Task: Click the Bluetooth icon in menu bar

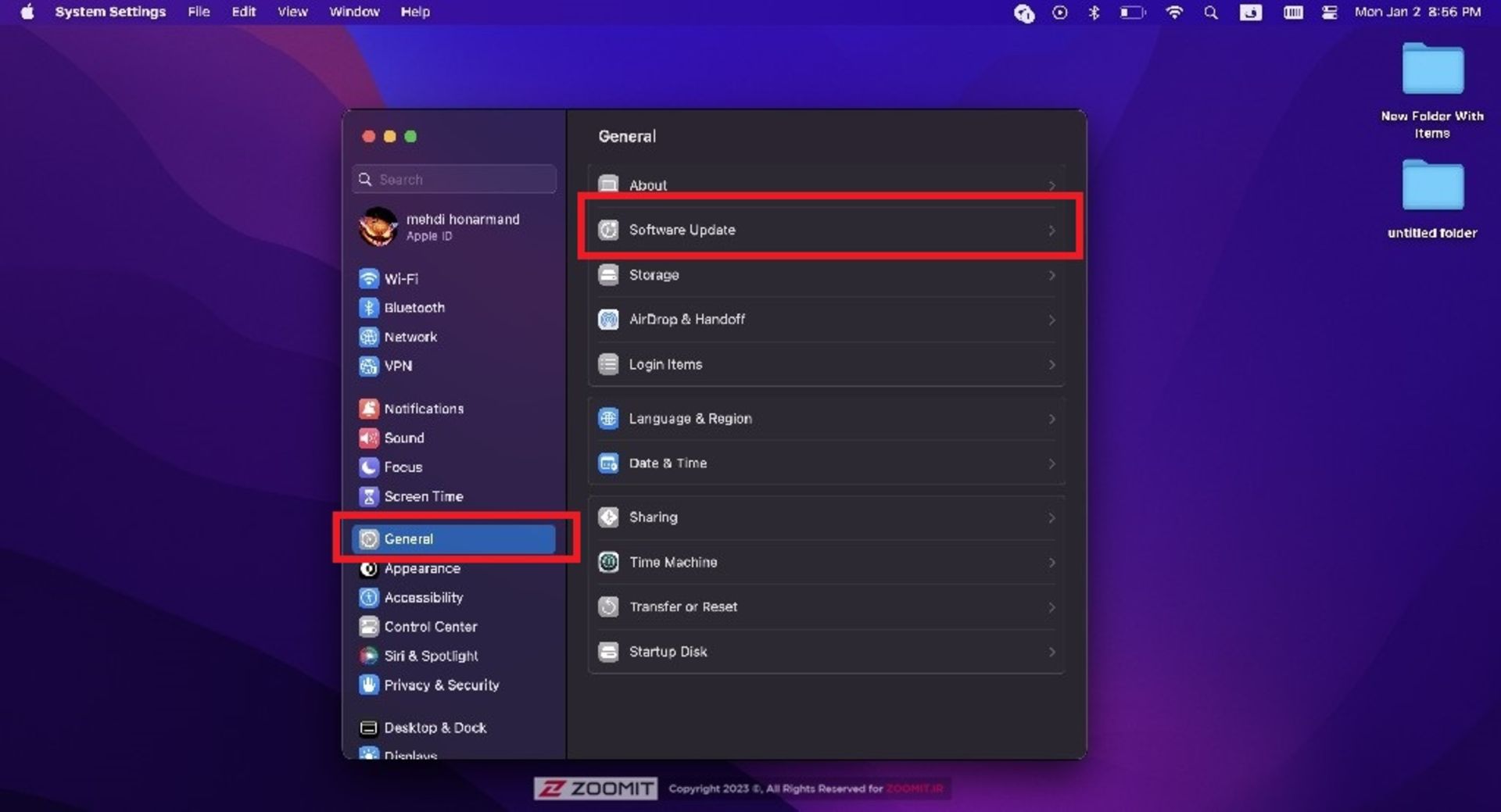Action: 1094,12
